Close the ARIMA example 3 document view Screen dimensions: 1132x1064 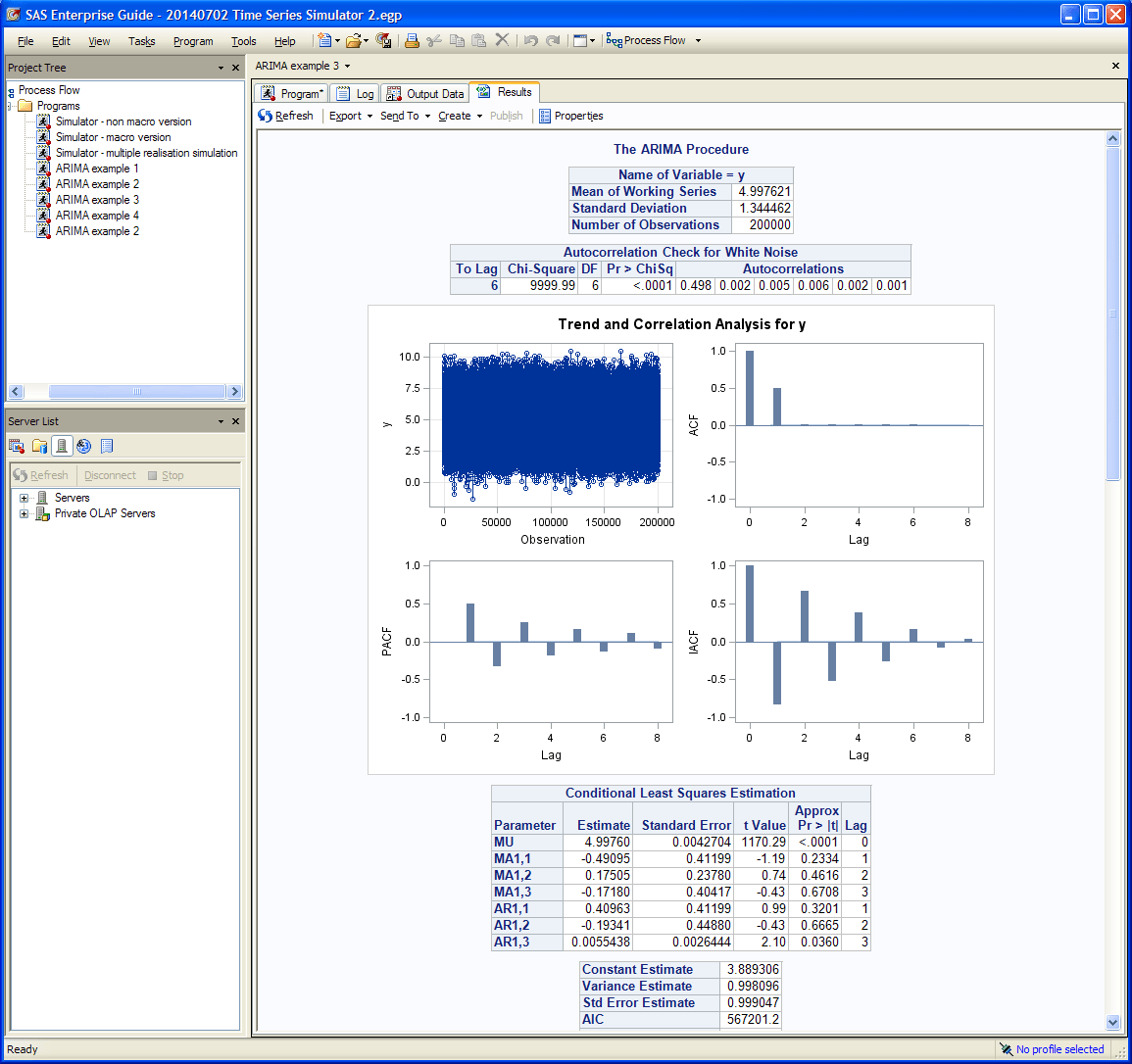pos(1115,66)
